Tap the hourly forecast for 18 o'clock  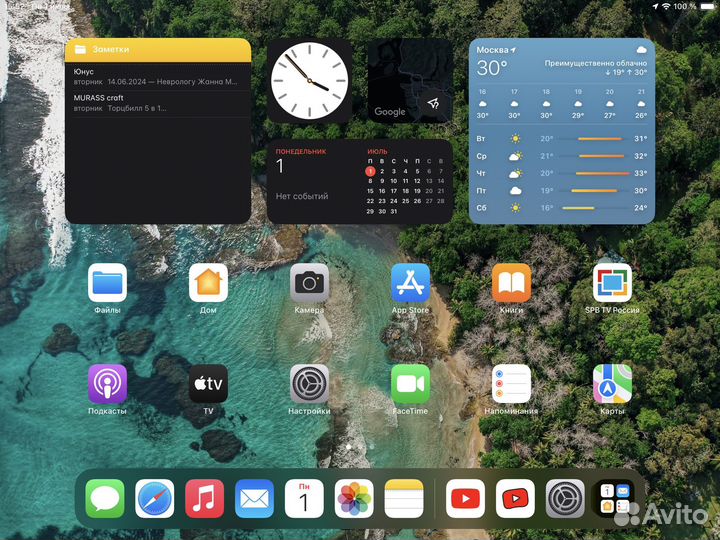(x=546, y=104)
